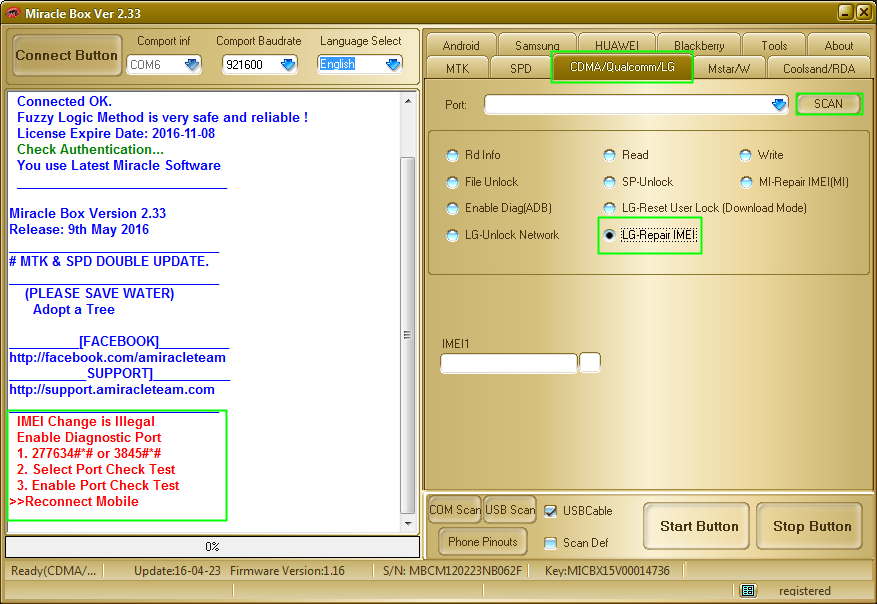Click '# MTK & SPD DOUBLE UPDATE.' line

(109, 262)
